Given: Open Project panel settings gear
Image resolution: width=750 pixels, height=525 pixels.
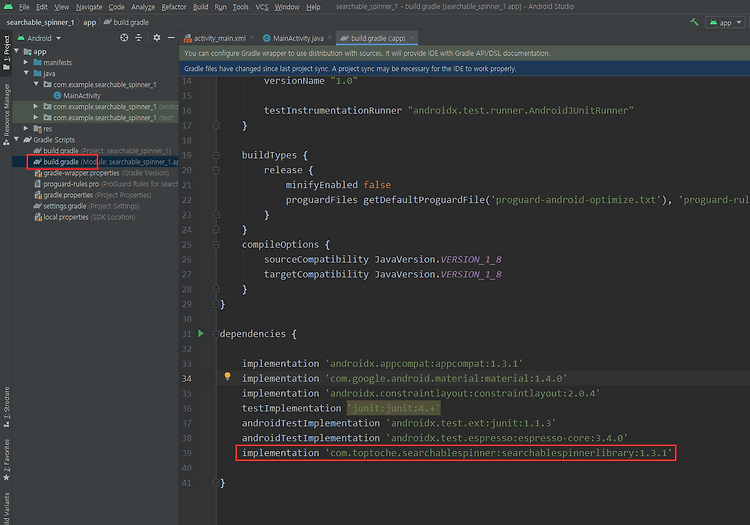Looking at the screenshot, I should (x=156, y=37).
